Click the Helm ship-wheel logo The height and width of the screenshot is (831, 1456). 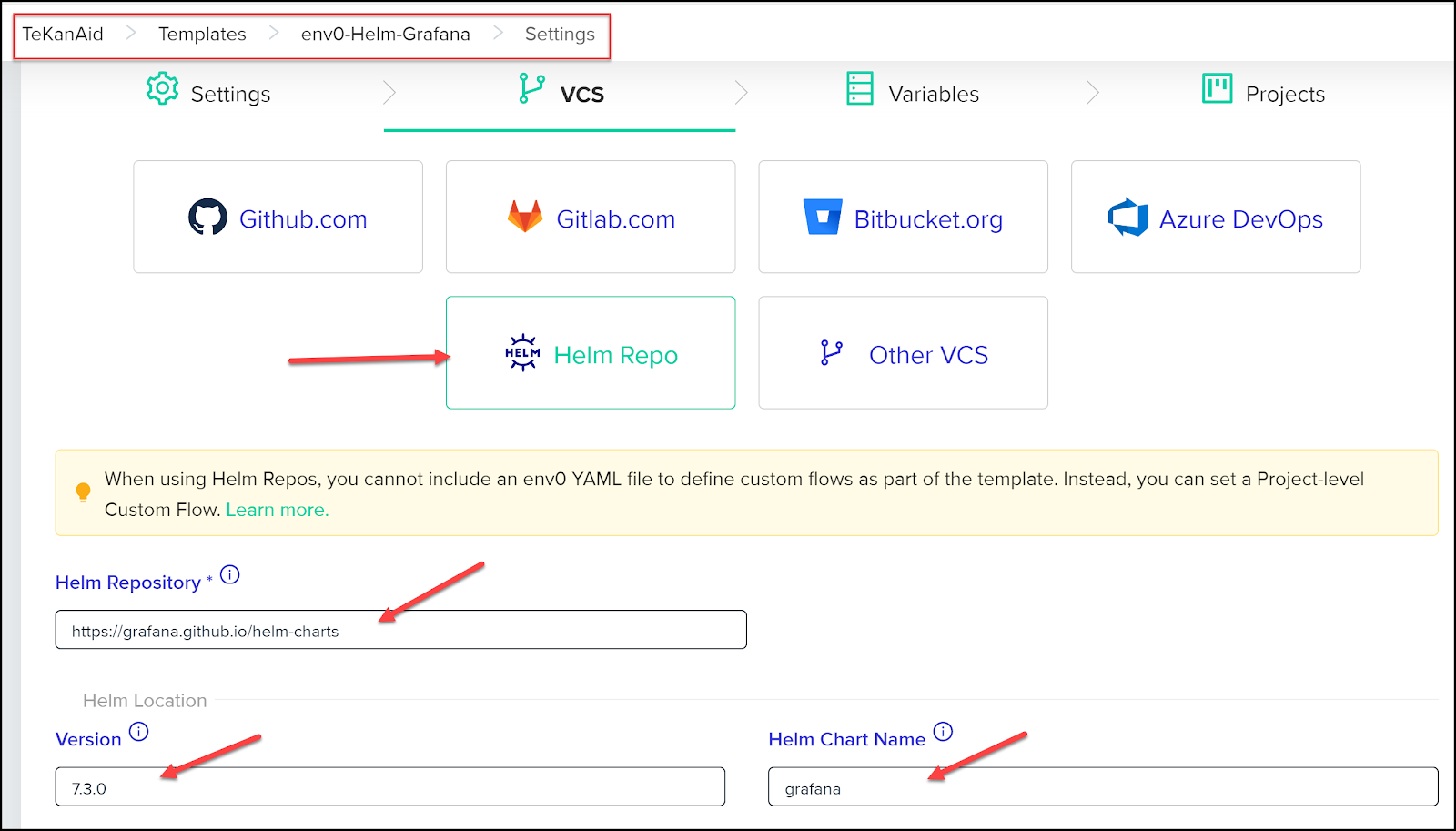point(522,353)
